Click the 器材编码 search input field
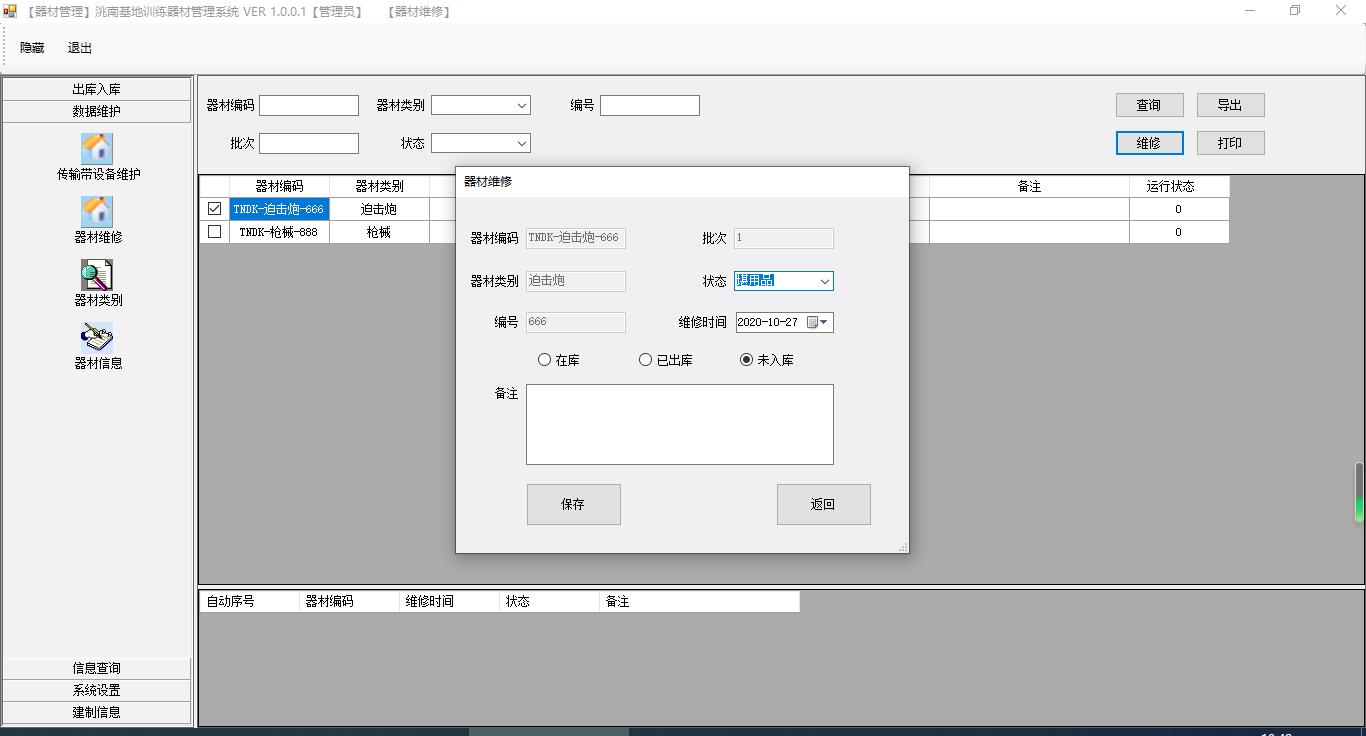Viewport: 1366px width, 736px height. tap(308, 105)
